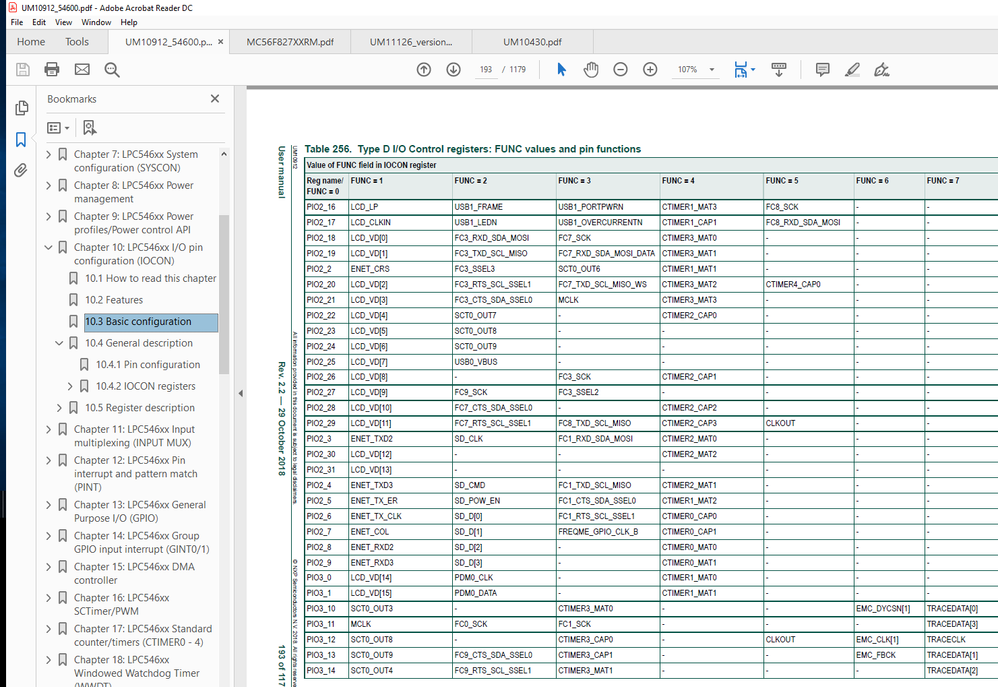The height and width of the screenshot is (687, 998).
Task: Switch to MC56F827XXRM.pdf tab
Action: pyautogui.click(x=290, y=42)
